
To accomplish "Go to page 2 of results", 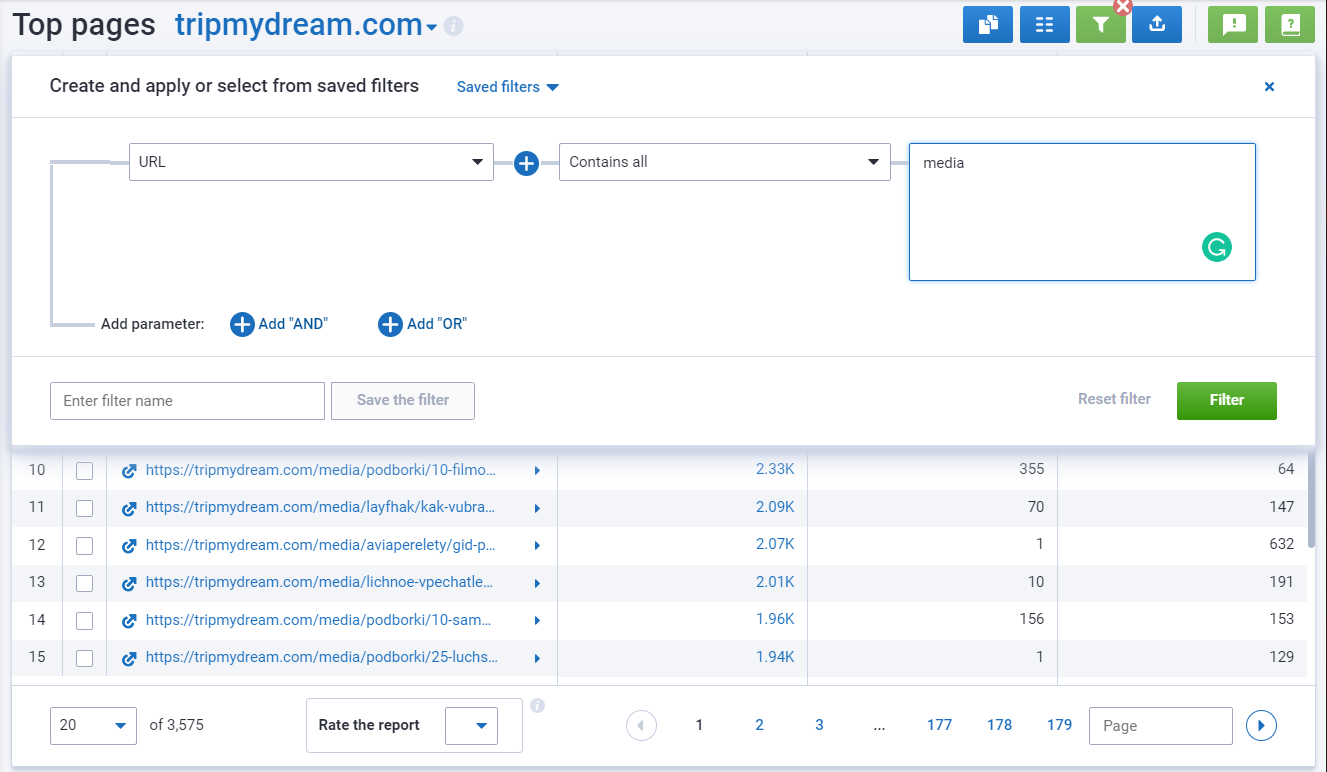I will tap(759, 725).
